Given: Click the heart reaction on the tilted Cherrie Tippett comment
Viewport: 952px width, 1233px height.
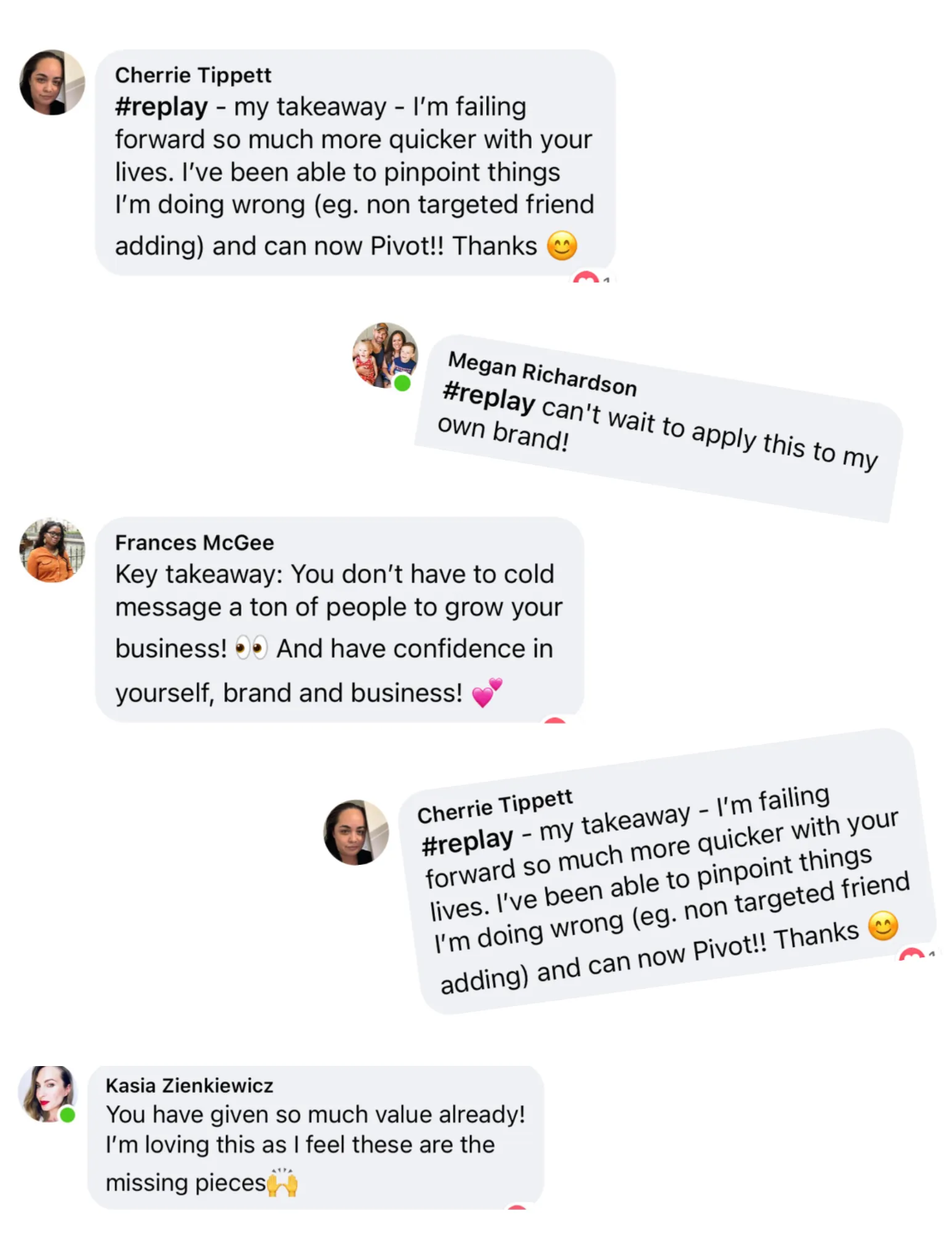Looking at the screenshot, I should [913, 956].
